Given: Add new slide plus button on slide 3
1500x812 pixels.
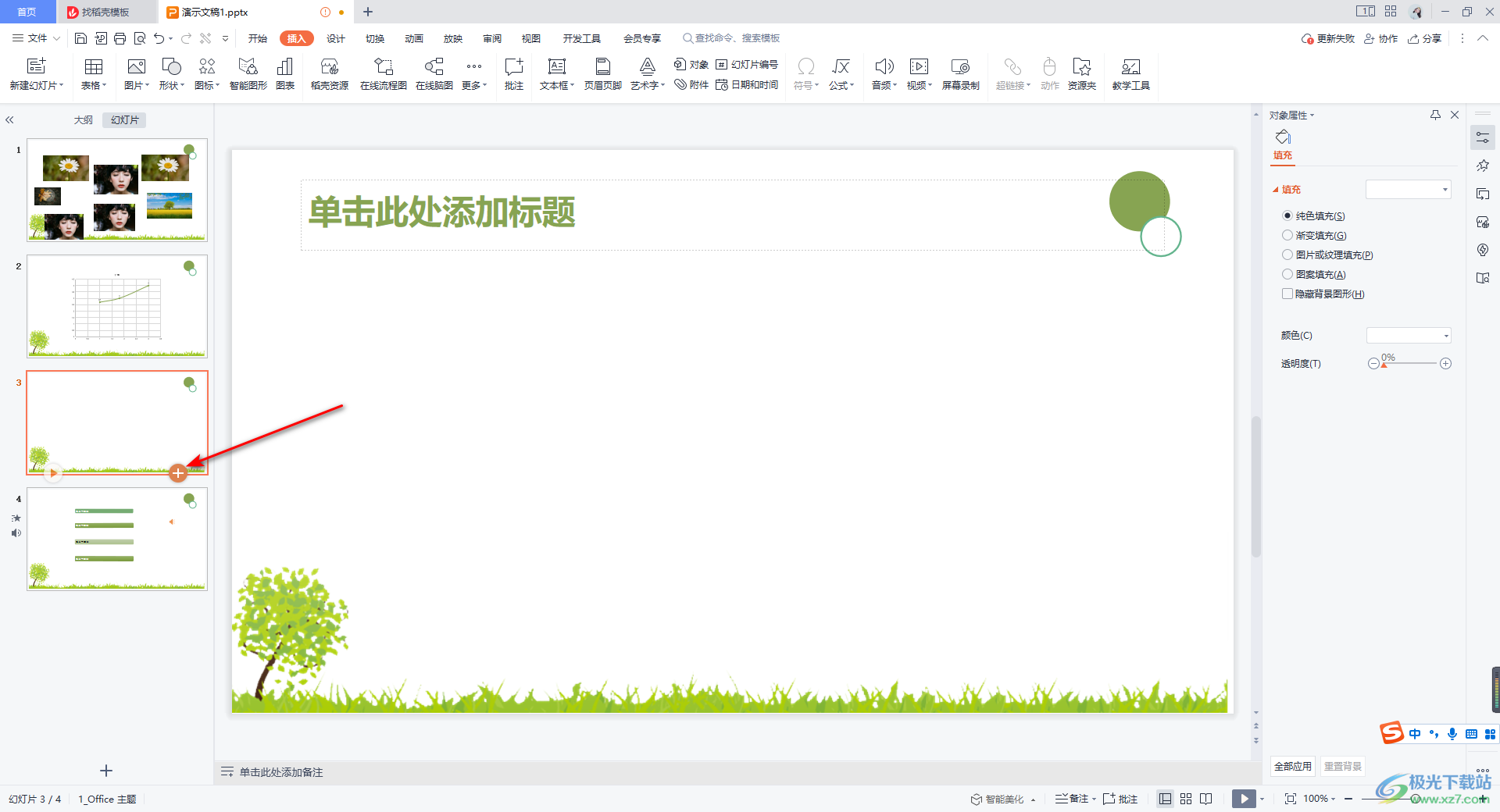Looking at the screenshot, I should click(x=178, y=472).
